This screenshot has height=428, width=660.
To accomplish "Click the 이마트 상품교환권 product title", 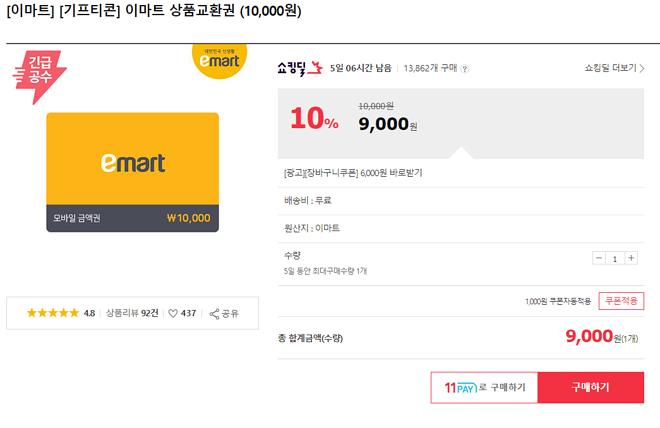I will click(152, 12).
